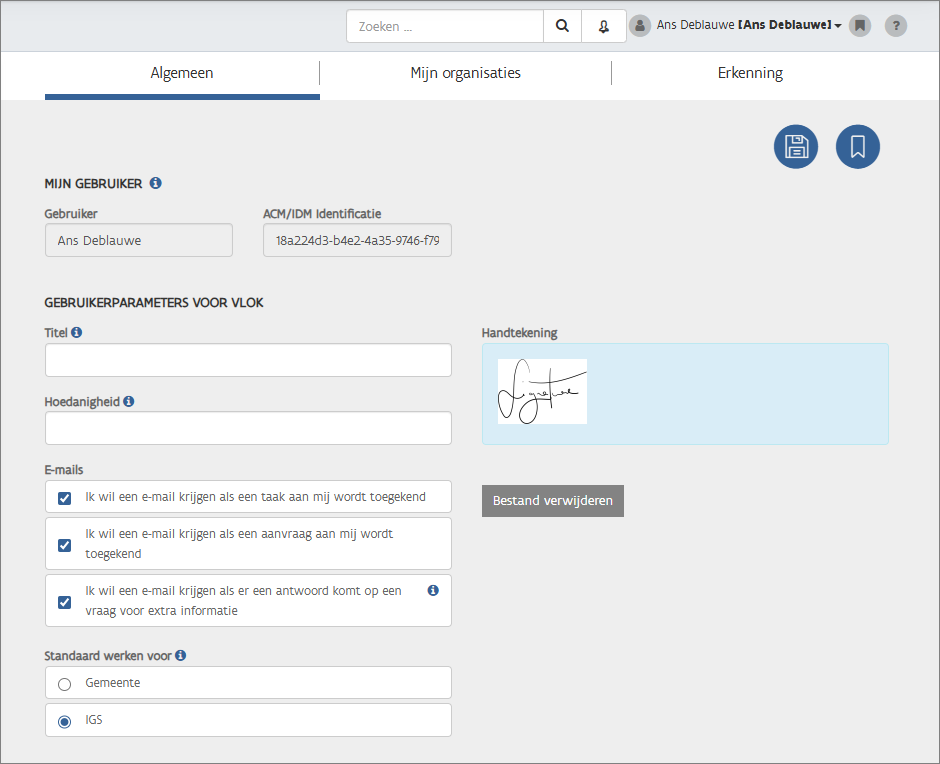
Task: Uncheck e-mail when task is assigned checkbox
Action: (x=65, y=498)
